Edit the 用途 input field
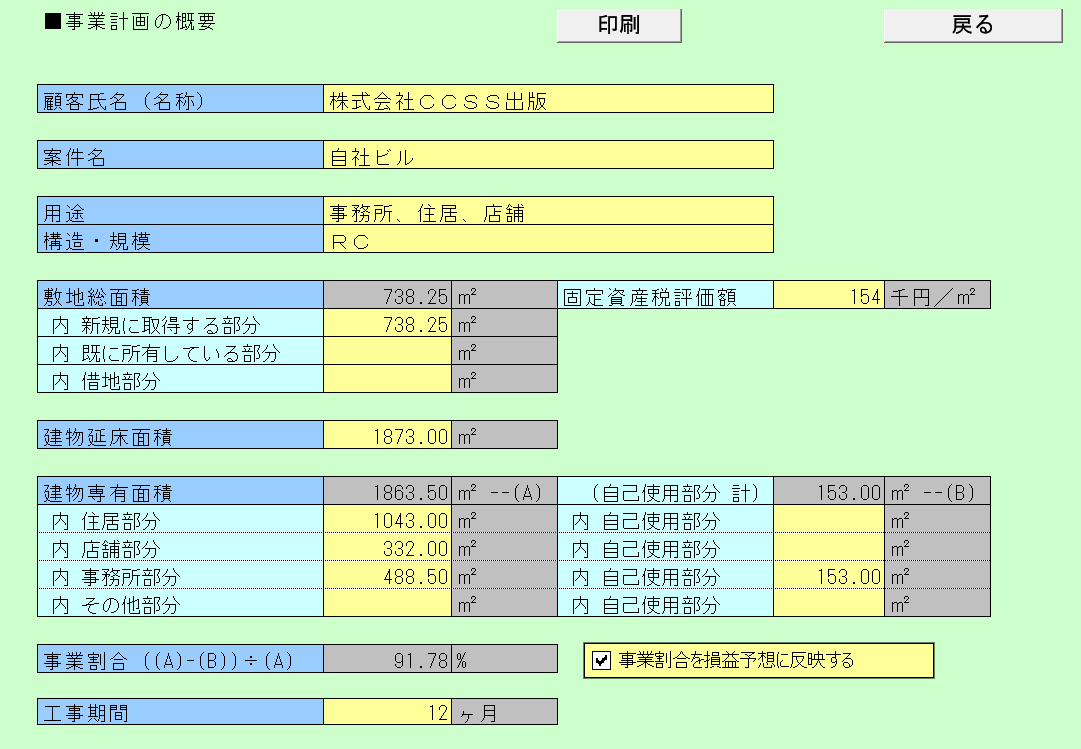 548,211
